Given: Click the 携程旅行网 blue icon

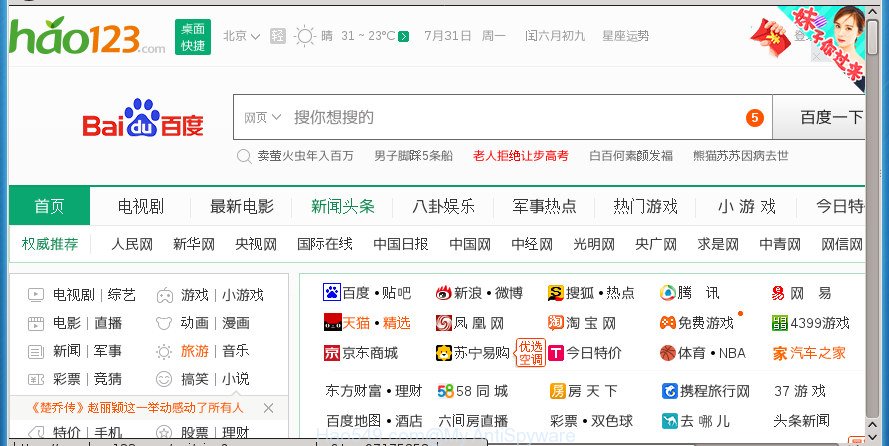Looking at the screenshot, I should click(670, 391).
